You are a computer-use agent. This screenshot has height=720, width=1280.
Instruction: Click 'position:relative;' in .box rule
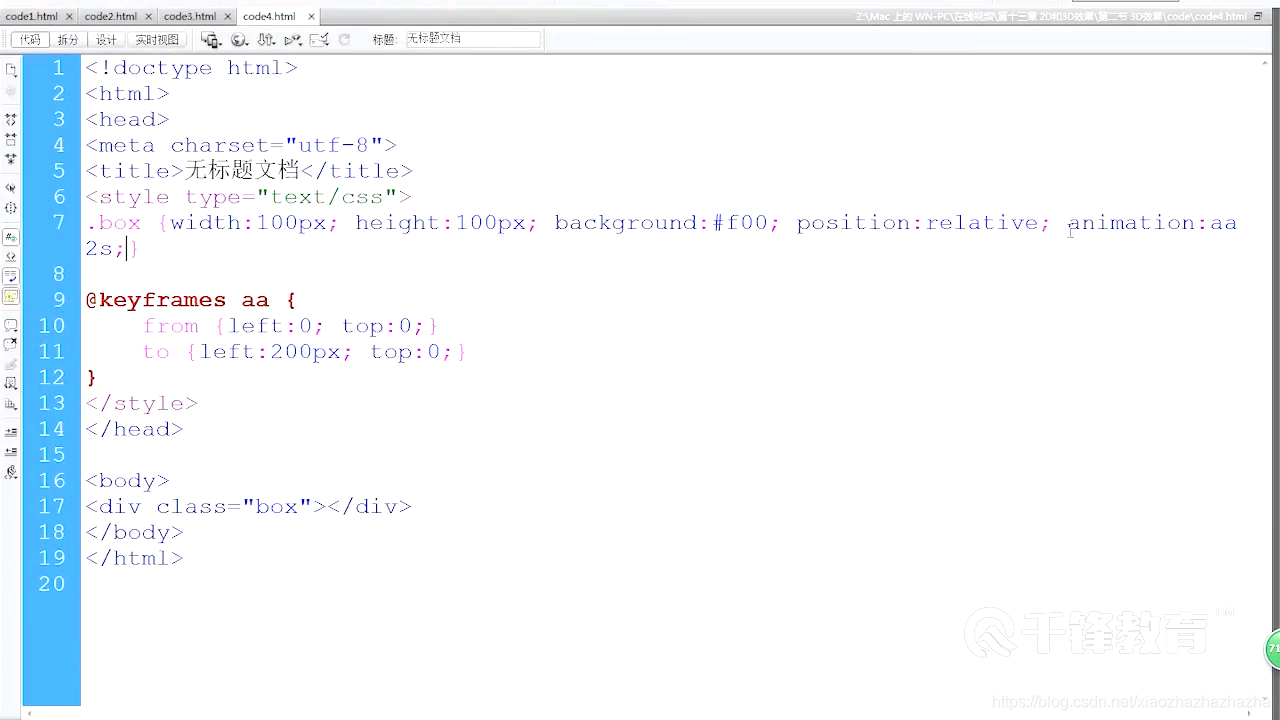tap(923, 222)
